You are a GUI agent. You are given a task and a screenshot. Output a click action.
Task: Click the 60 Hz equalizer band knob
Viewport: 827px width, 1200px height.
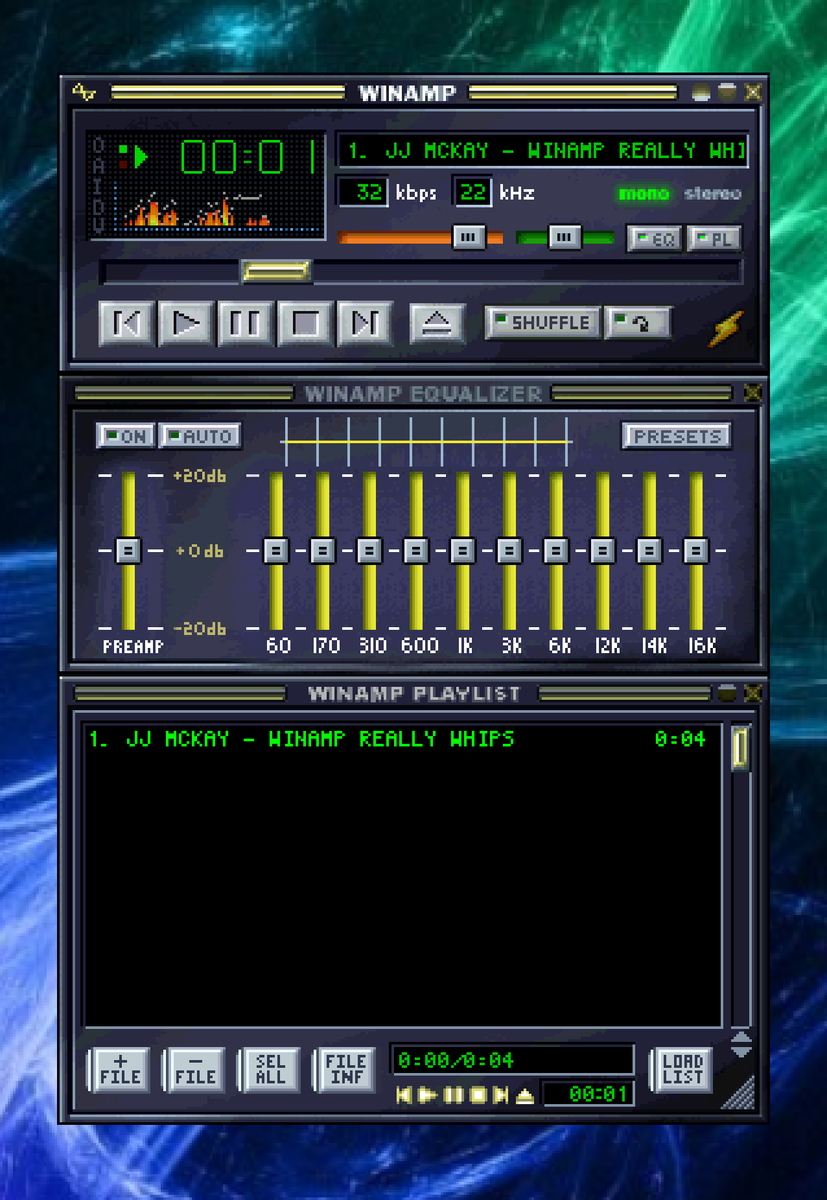[276, 550]
